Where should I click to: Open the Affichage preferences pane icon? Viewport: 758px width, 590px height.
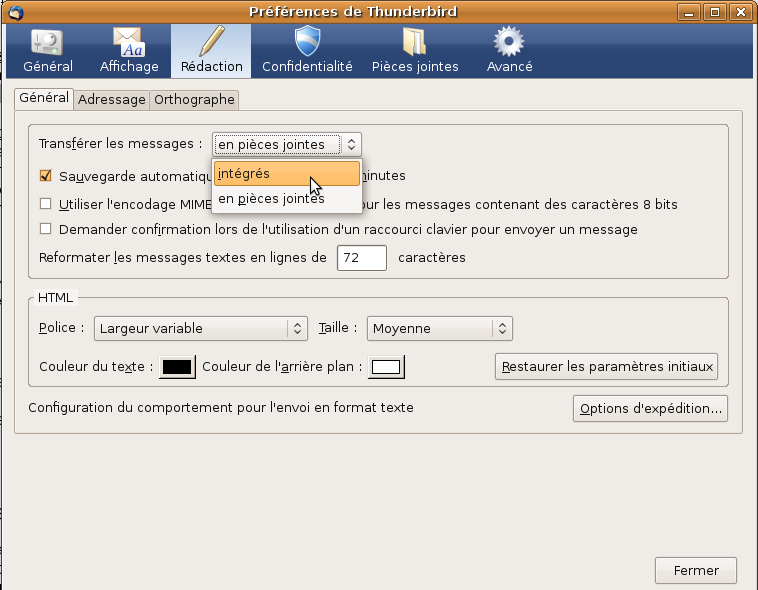pyautogui.click(x=129, y=51)
